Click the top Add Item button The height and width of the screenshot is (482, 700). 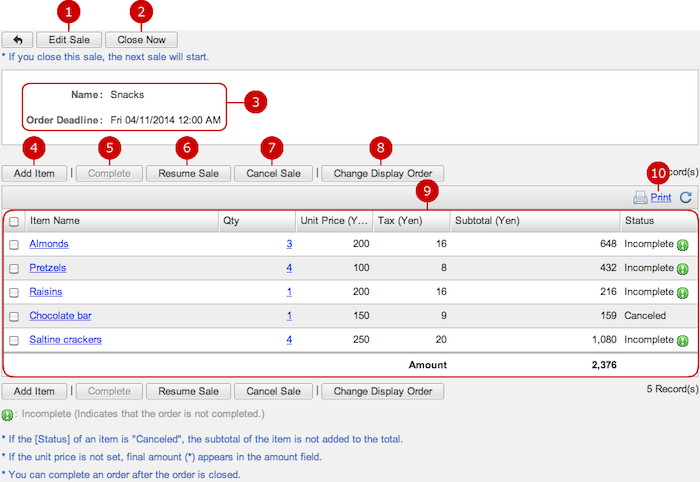[34, 174]
